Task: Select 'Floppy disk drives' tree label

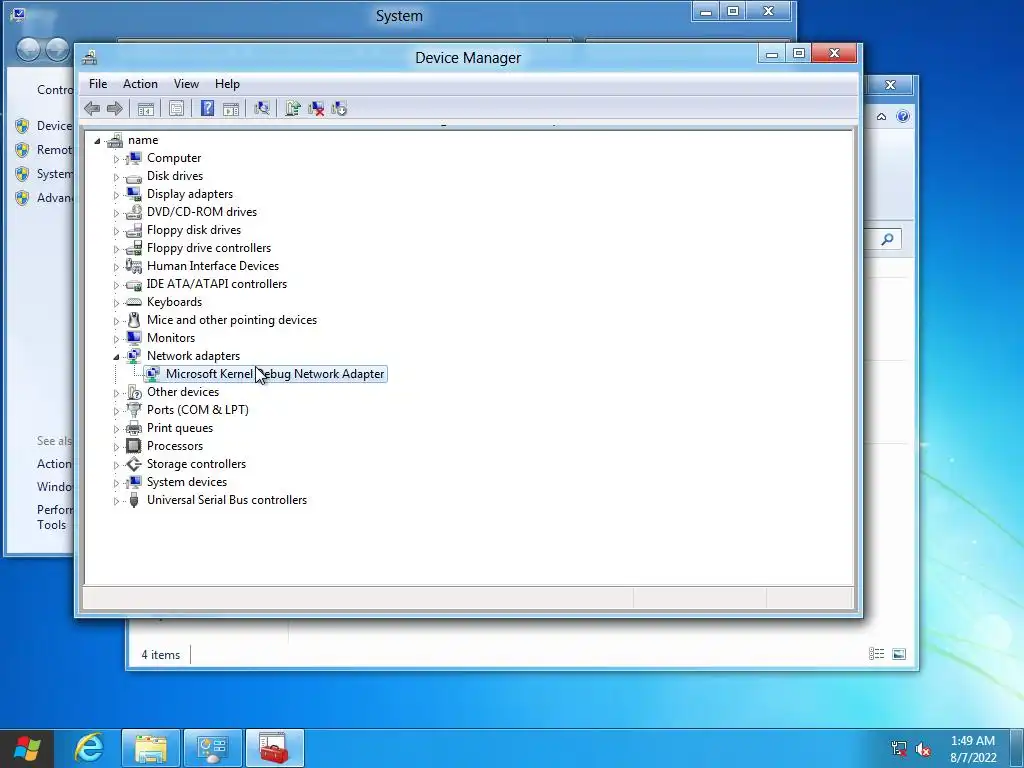Action: 194,230
